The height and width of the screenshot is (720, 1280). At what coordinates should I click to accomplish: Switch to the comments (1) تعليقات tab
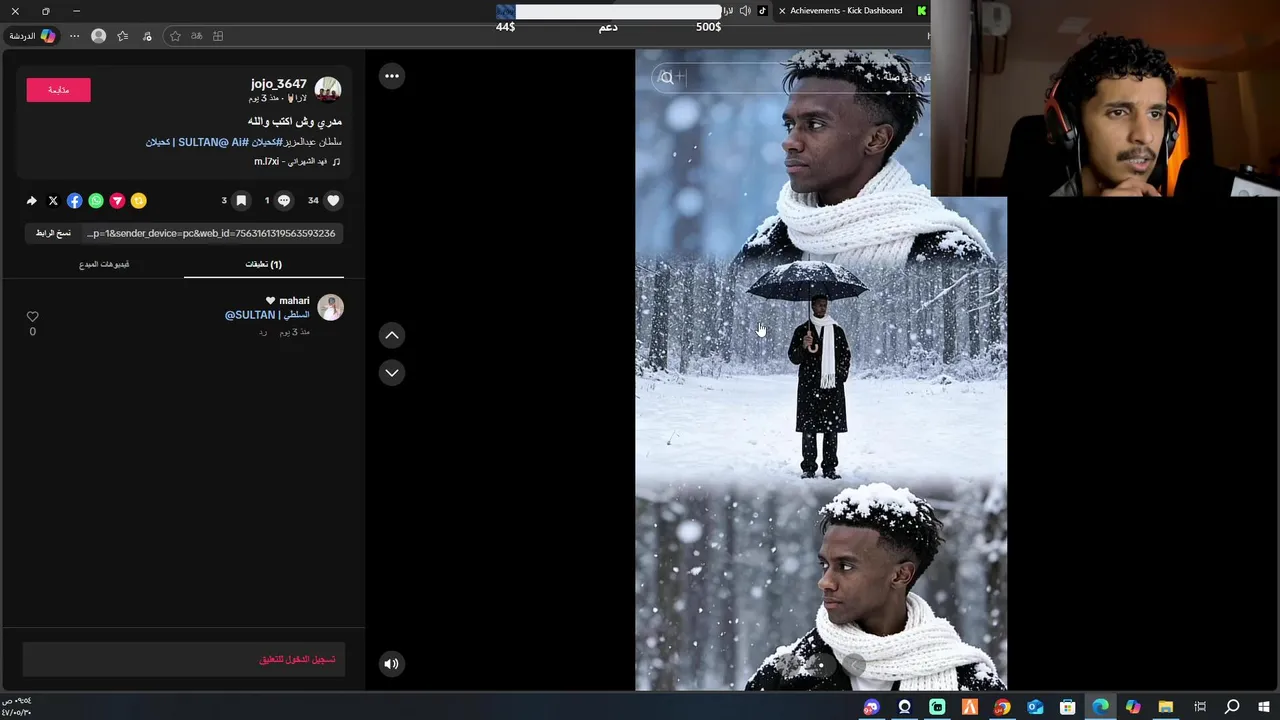click(263, 264)
